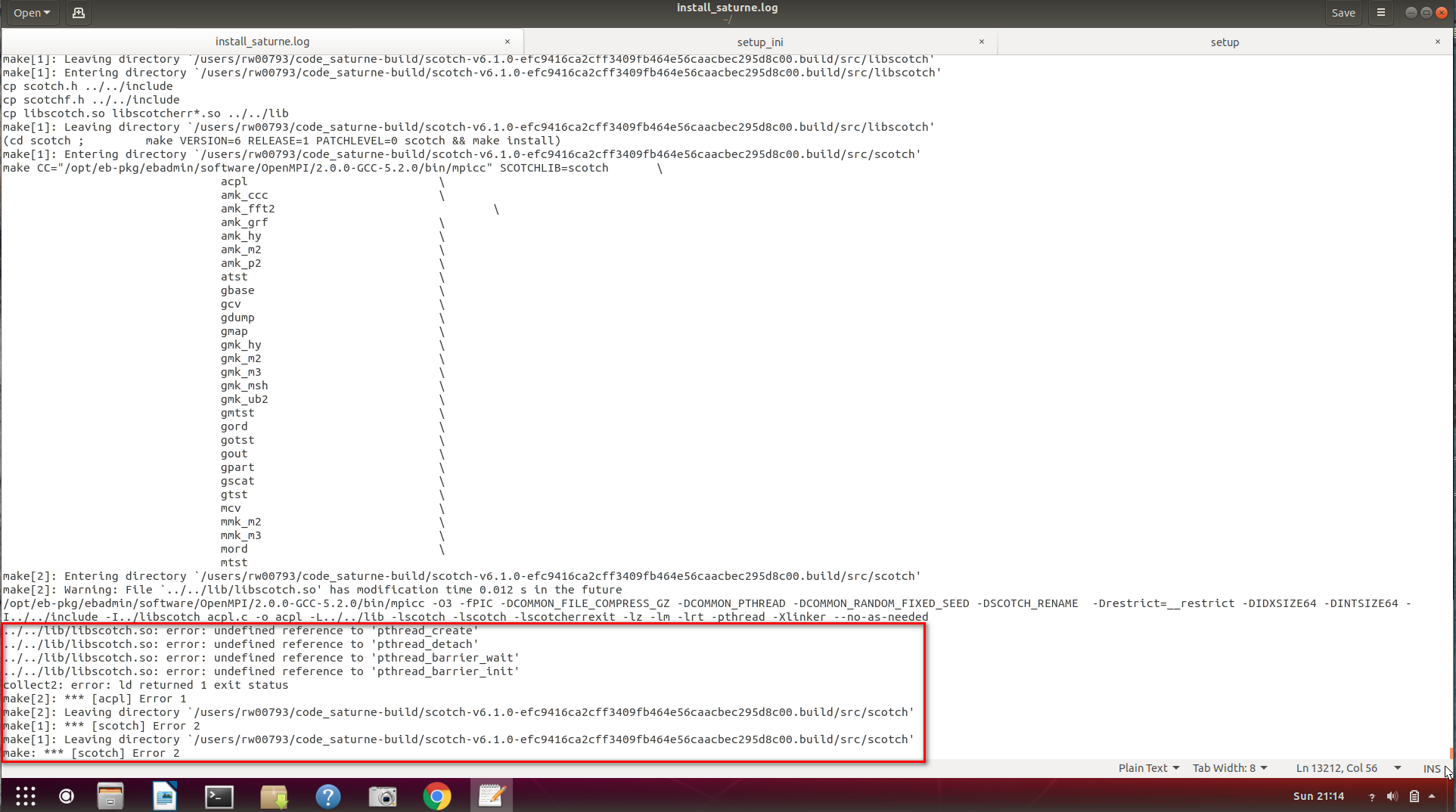Open the Ln 13212, Col 56 dropdown
This screenshot has width=1456, height=812.
point(1348,768)
